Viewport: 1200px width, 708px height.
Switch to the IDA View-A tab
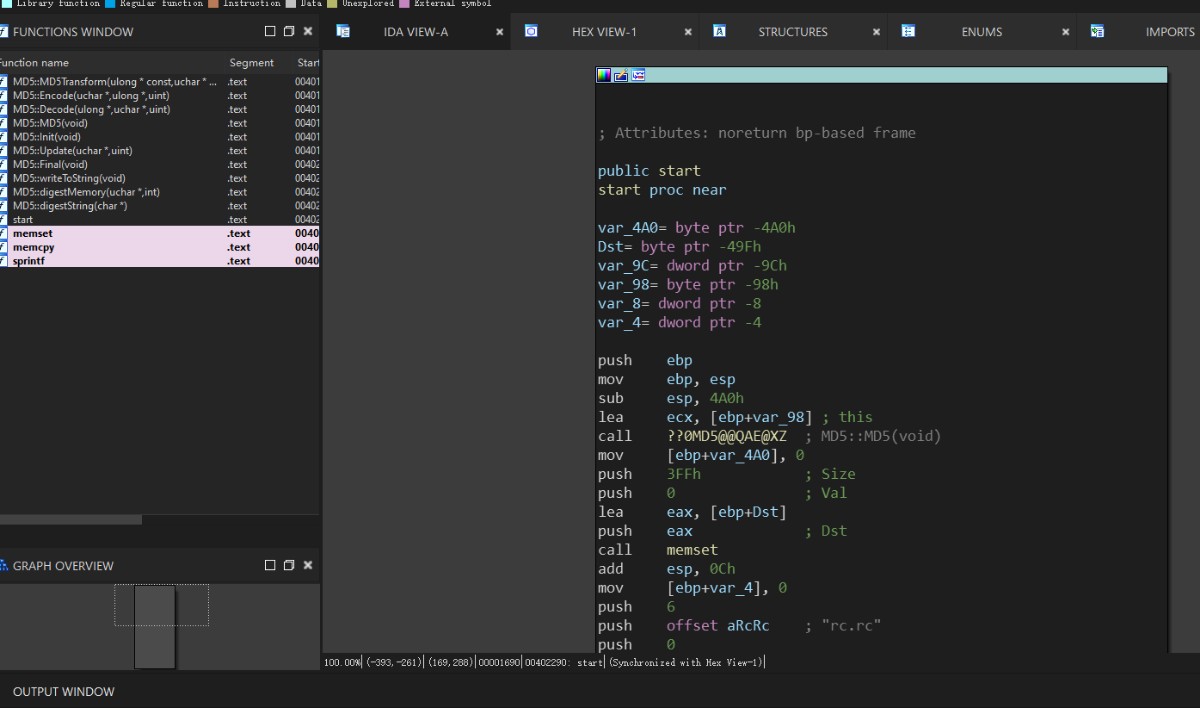click(x=415, y=32)
